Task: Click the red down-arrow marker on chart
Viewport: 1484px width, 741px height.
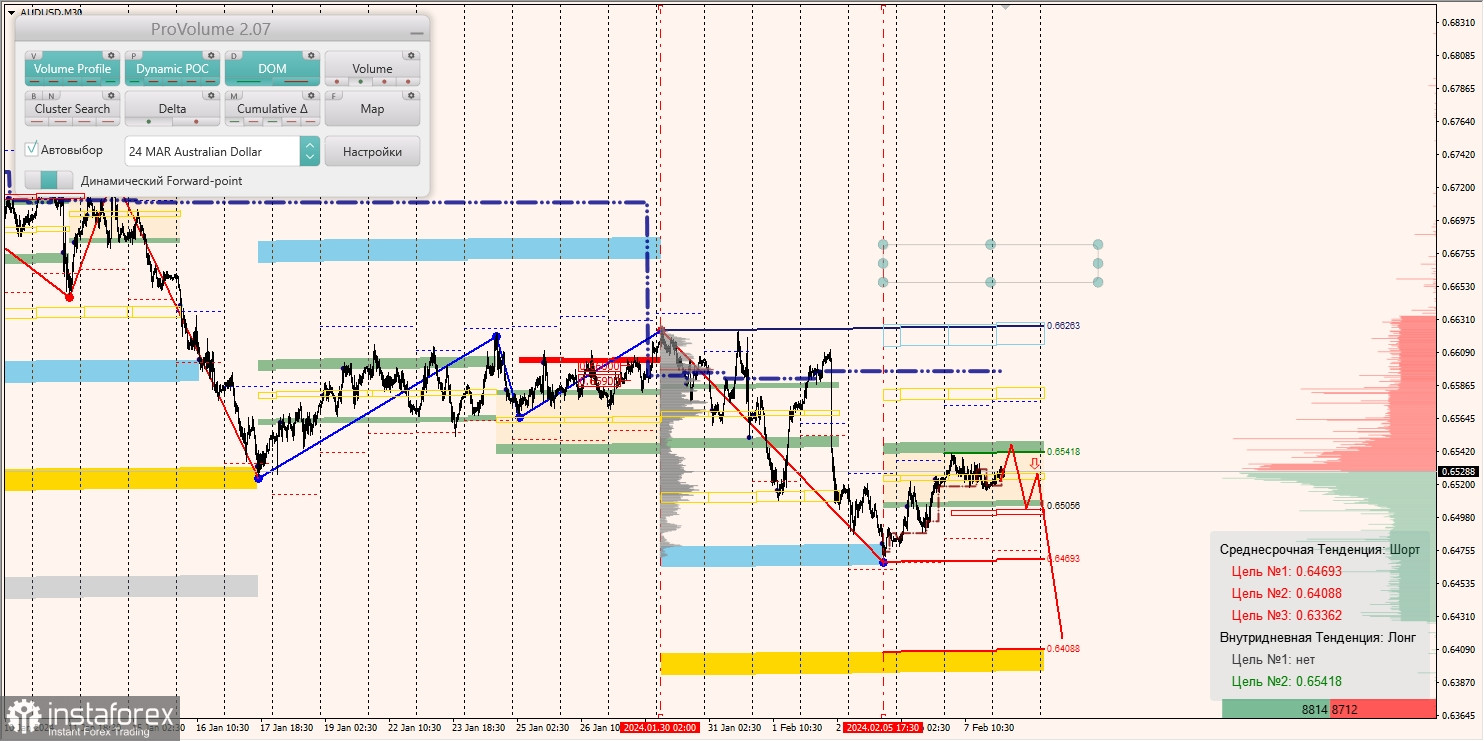Action: pyautogui.click(x=1034, y=463)
